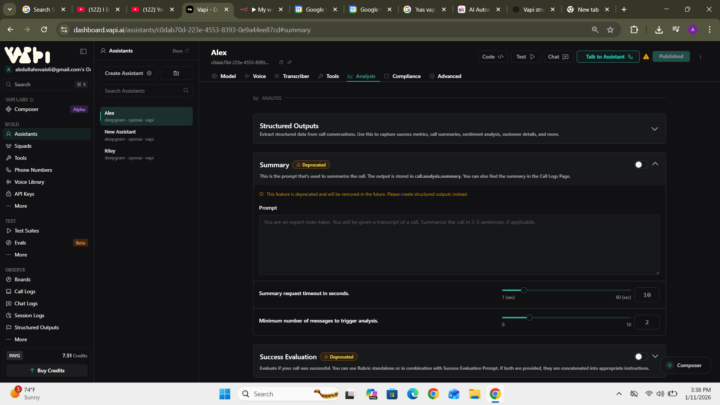Collapse the sidebar panel icon
This screenshot has height=405, width=720.
[83, 51]
